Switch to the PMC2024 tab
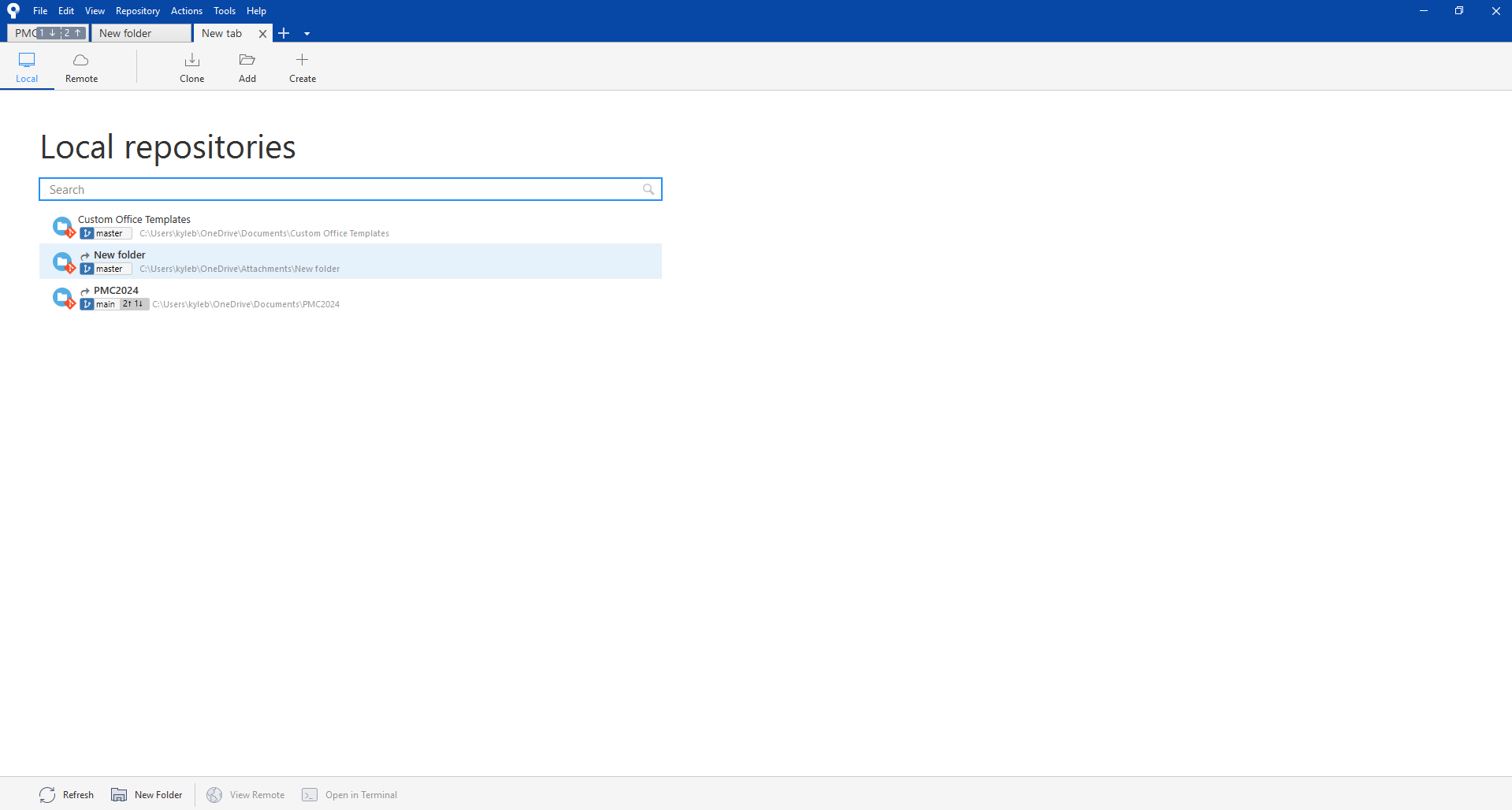1512x810 pixels. 47,33
